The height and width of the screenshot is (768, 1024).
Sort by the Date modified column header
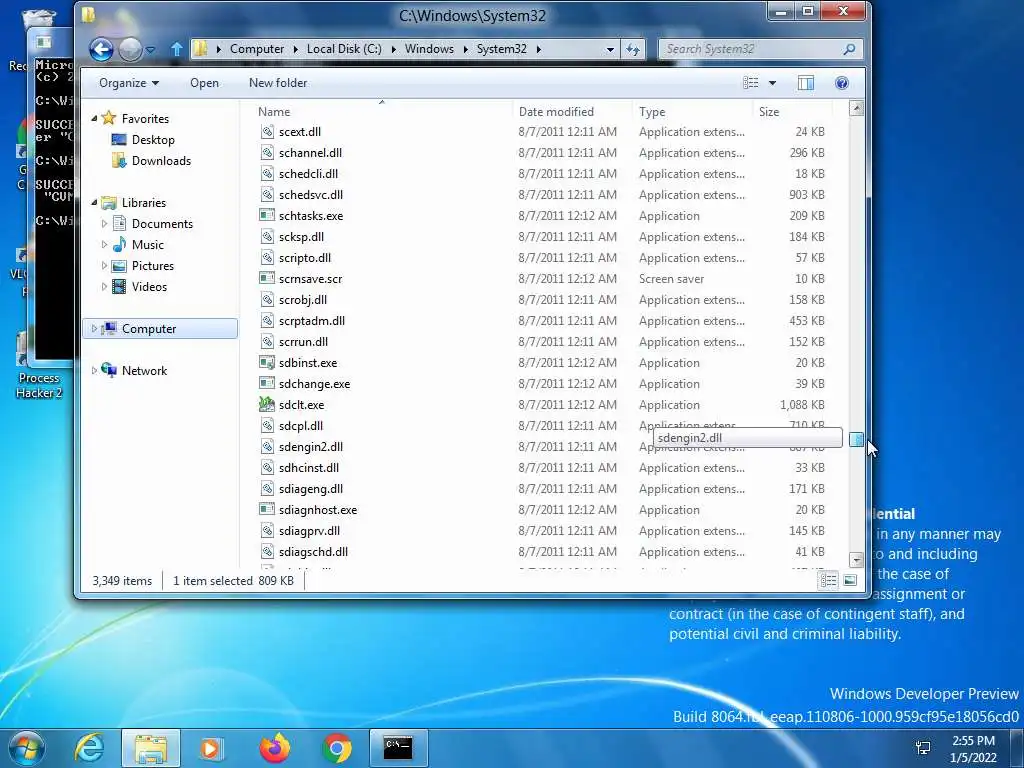571,112
